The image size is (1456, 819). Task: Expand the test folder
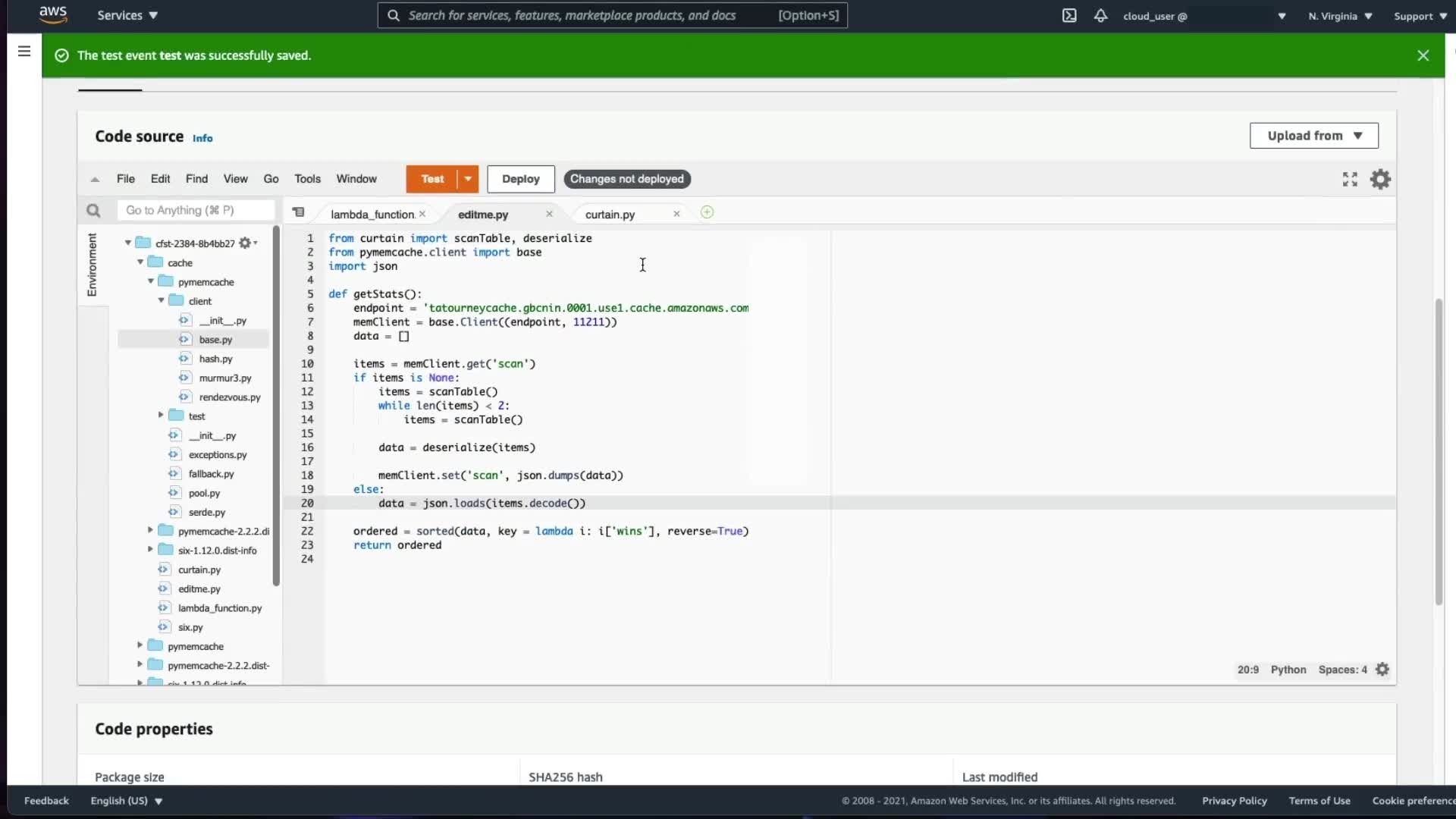click(x=161, y=416)
